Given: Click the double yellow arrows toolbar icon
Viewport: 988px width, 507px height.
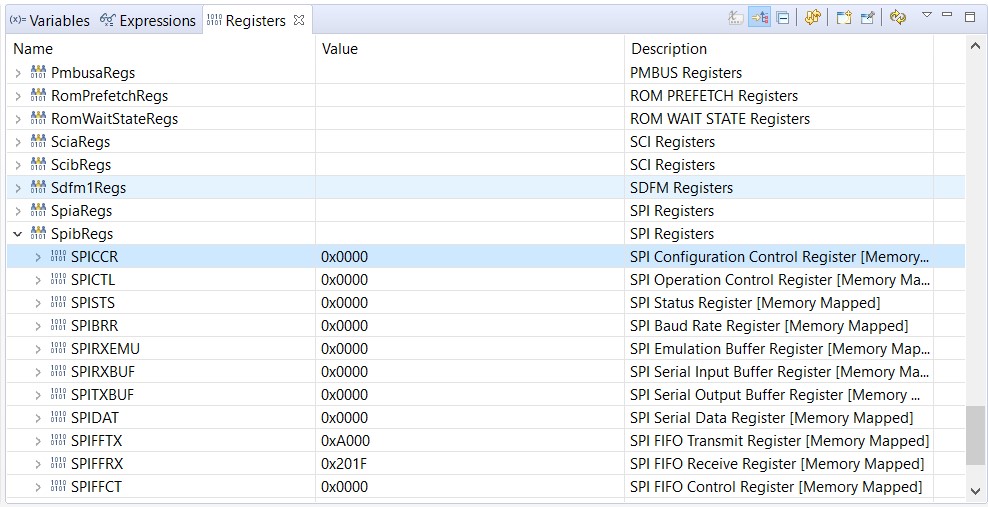Looking at the screenshot, I should tap(813, 18).
